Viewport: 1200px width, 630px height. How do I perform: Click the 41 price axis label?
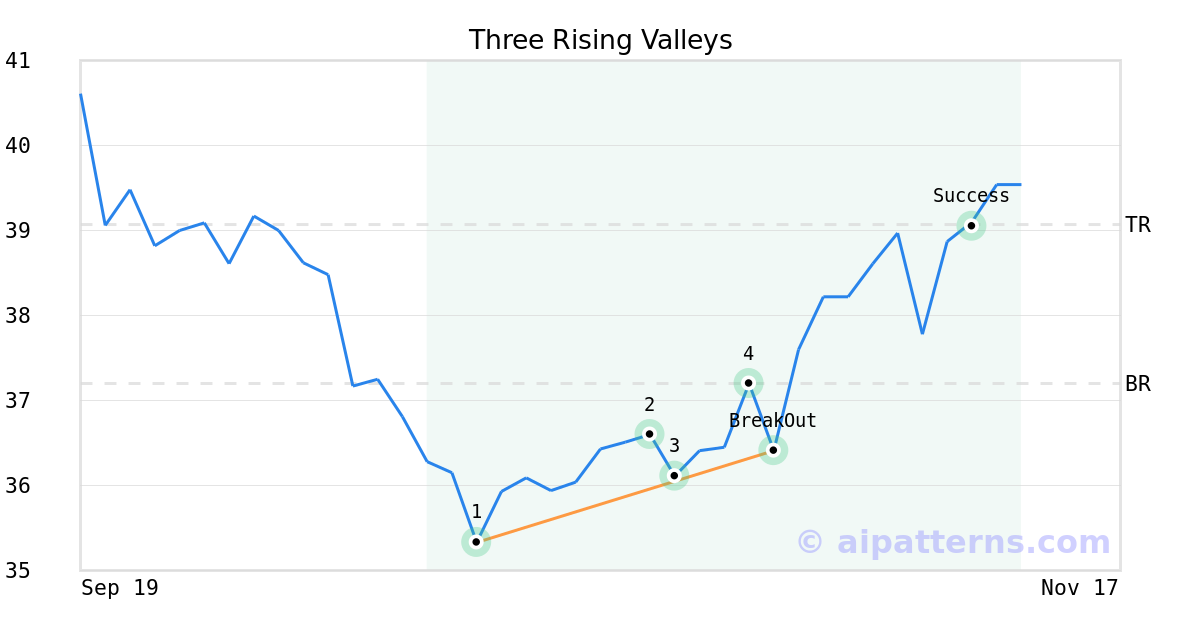(x=18, y=61)
